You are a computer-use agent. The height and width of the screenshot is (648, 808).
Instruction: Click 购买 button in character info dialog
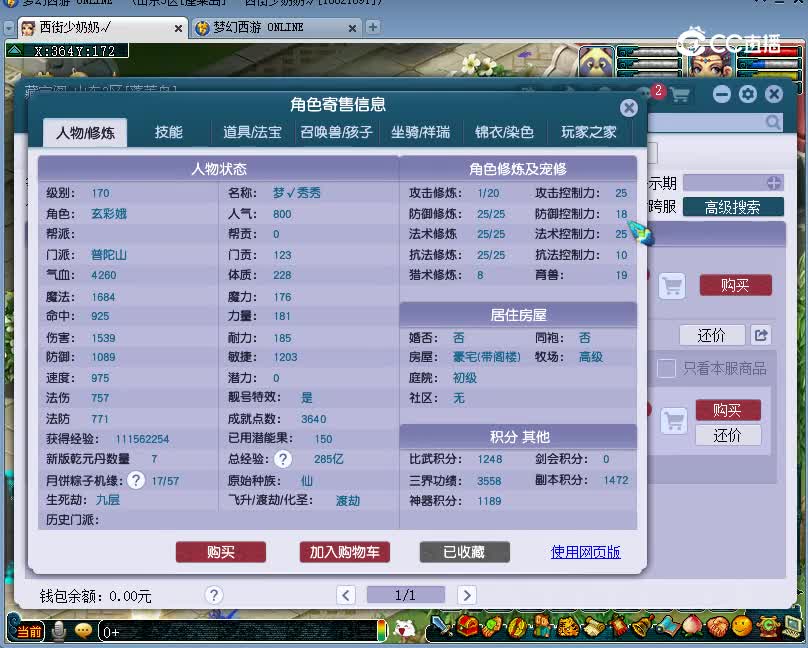pos(221,552)
